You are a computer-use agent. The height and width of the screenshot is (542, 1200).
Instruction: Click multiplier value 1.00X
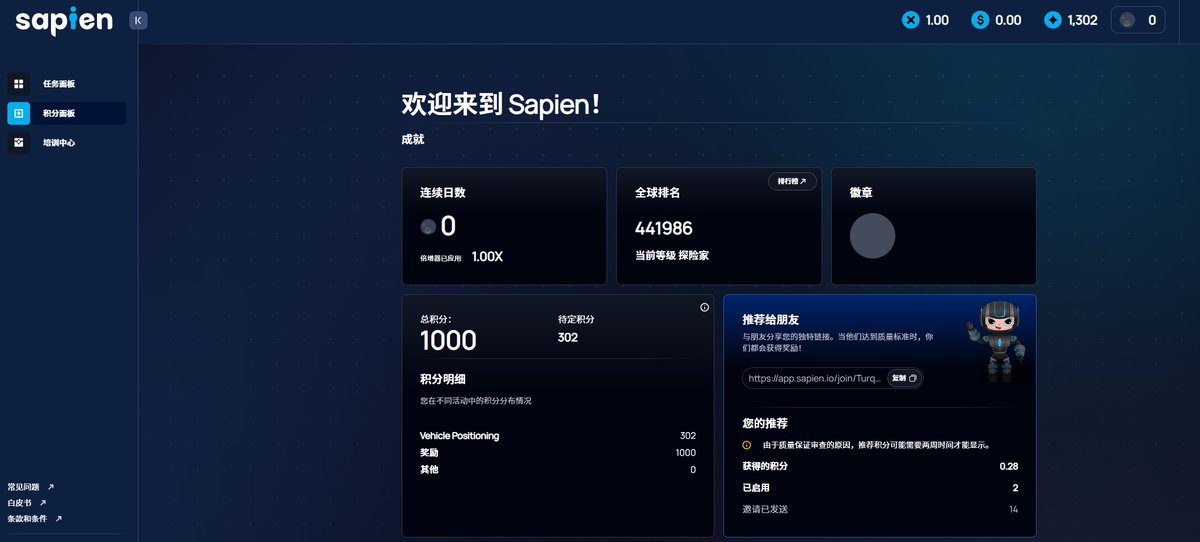(487, 256)
